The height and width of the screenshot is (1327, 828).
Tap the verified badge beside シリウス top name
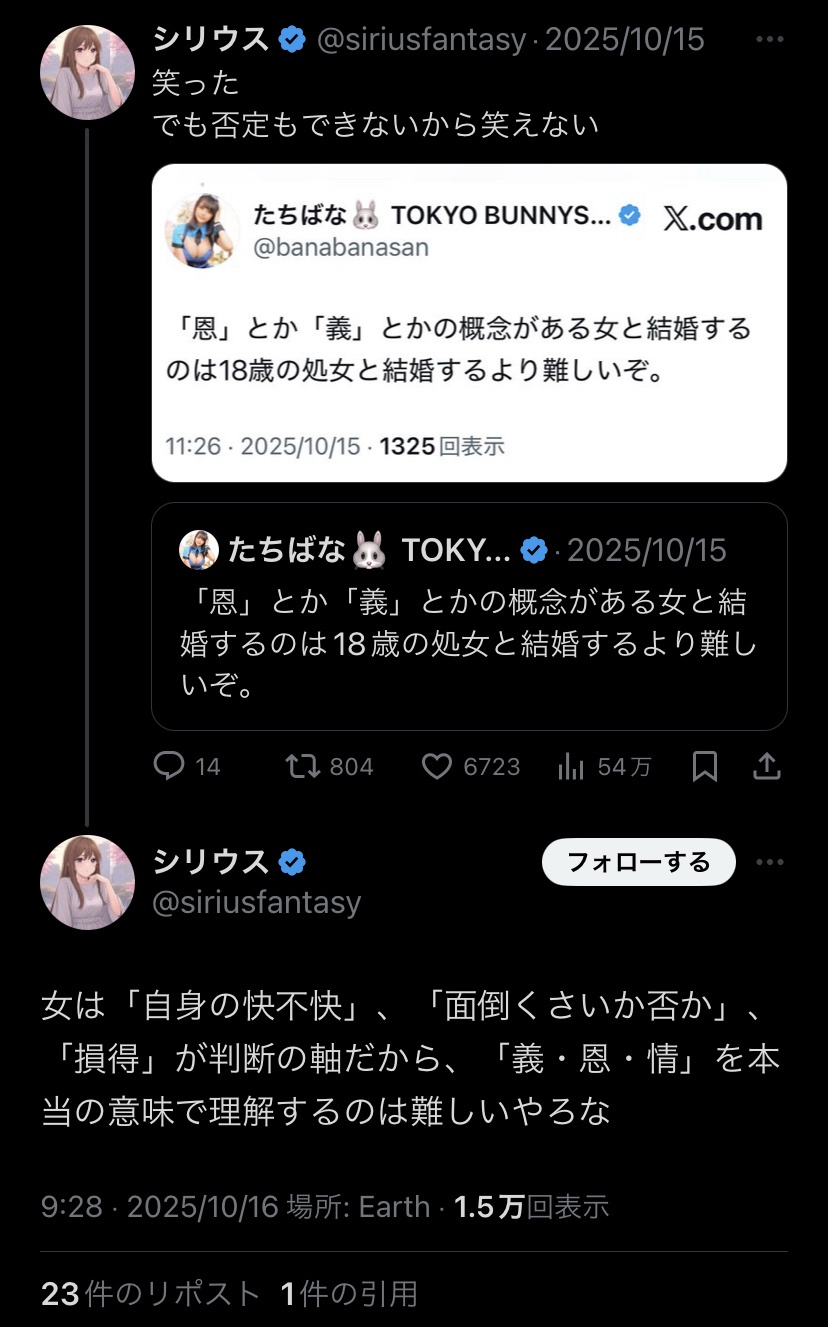point(292,39)
